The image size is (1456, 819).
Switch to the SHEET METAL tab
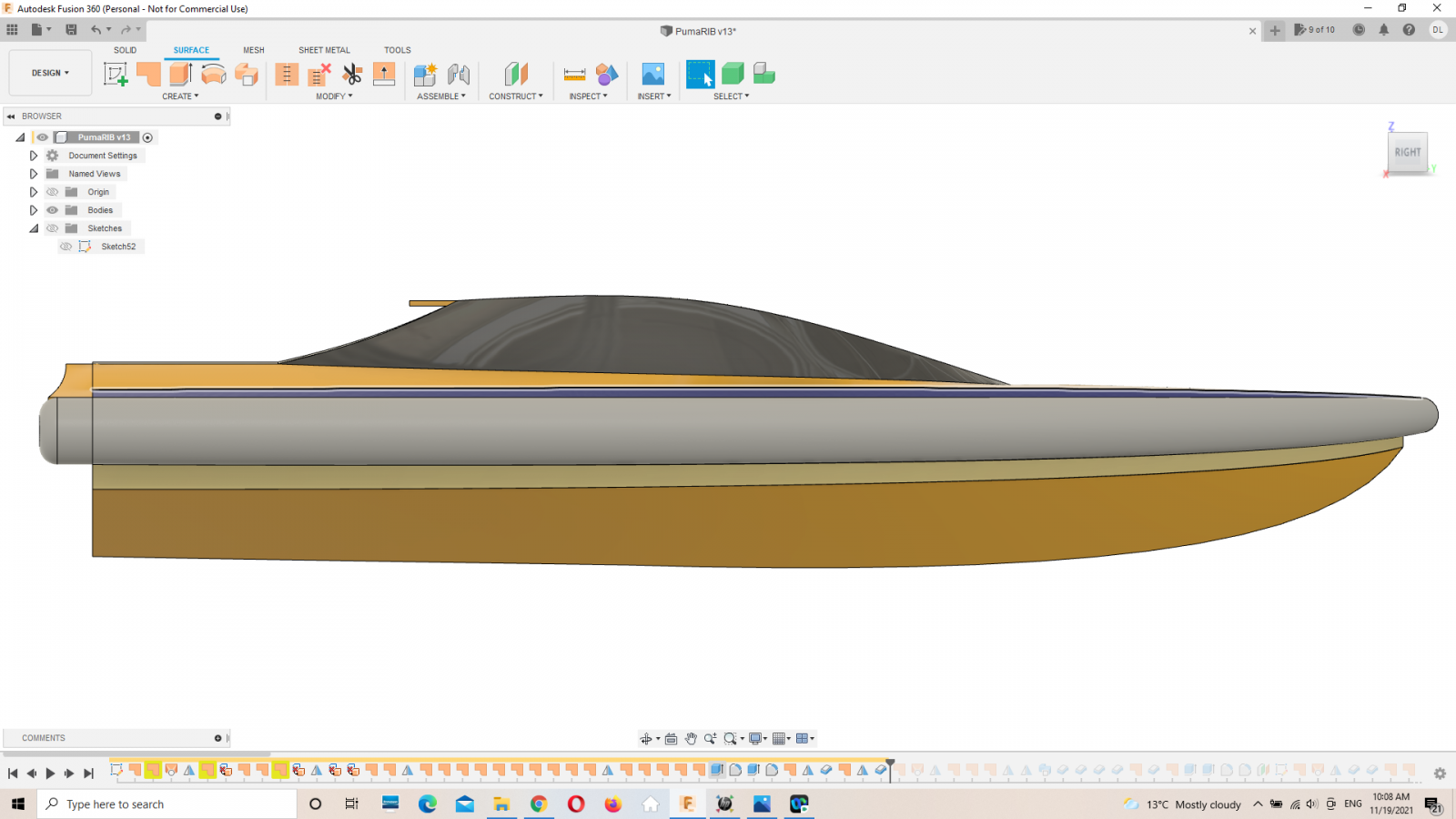coord(324,50)
